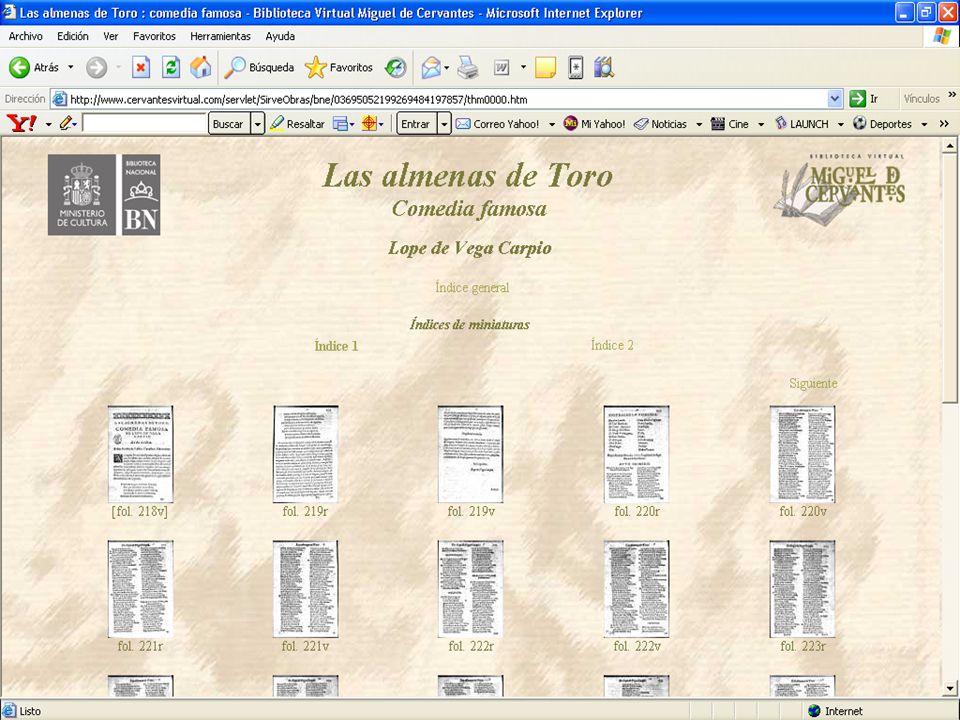Image resolution: width=960 pixels, height=720 pixels.
Task: Click the Yahoo! logo on the toolbar
Action: [21, 124]
